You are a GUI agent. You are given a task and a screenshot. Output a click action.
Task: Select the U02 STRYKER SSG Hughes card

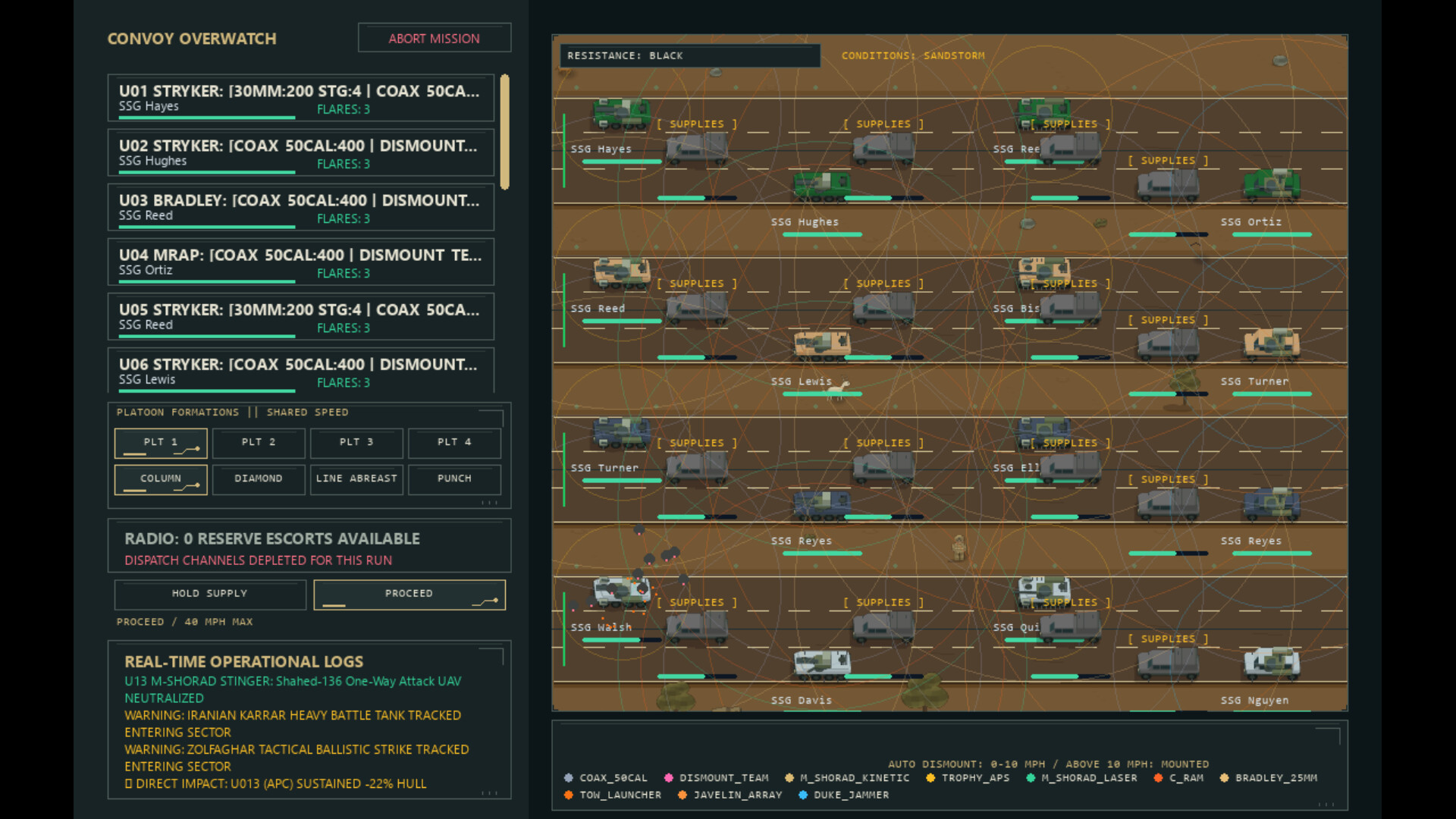(301, 152)
